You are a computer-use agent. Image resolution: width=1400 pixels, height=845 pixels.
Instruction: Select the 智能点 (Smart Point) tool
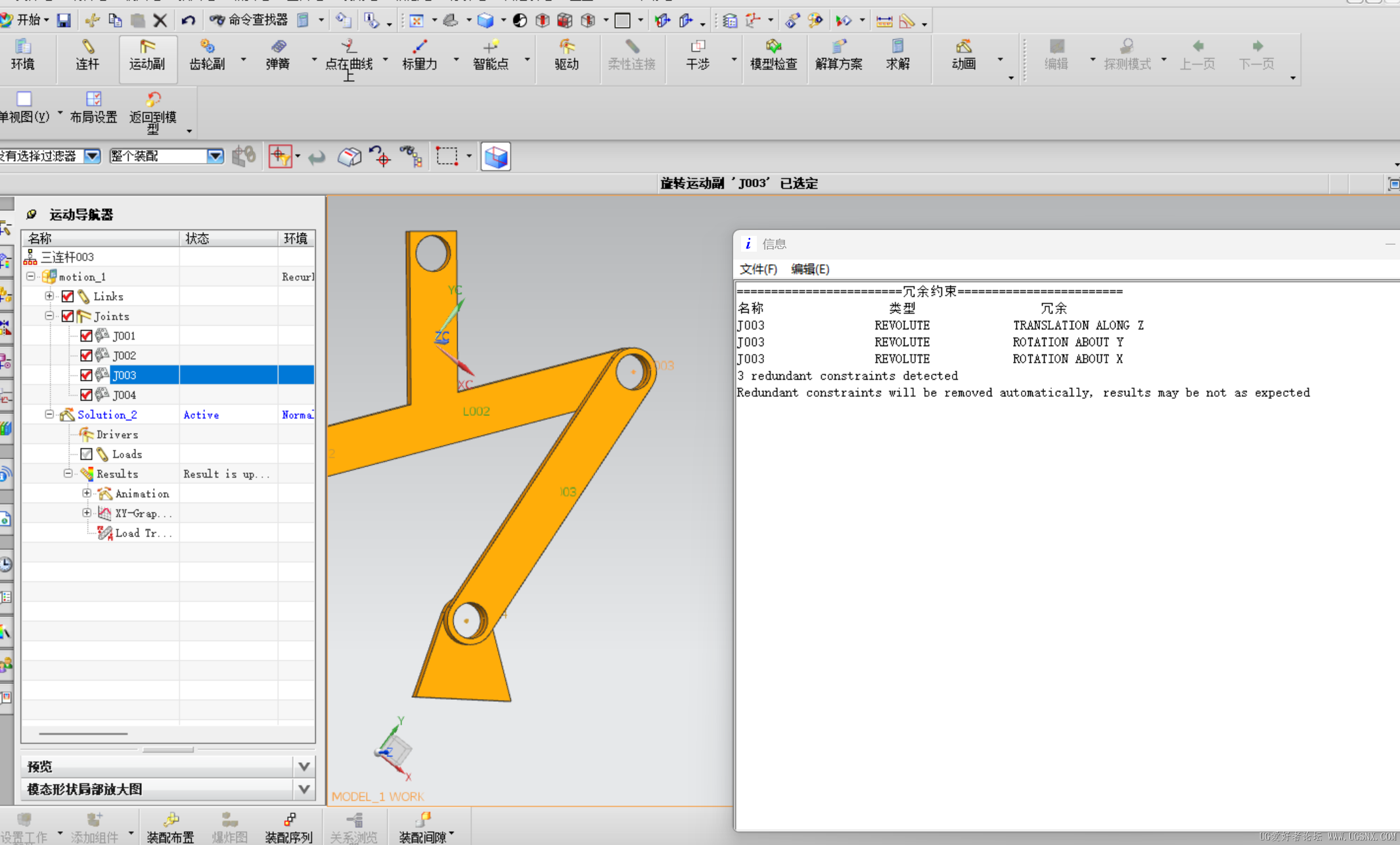491,55
